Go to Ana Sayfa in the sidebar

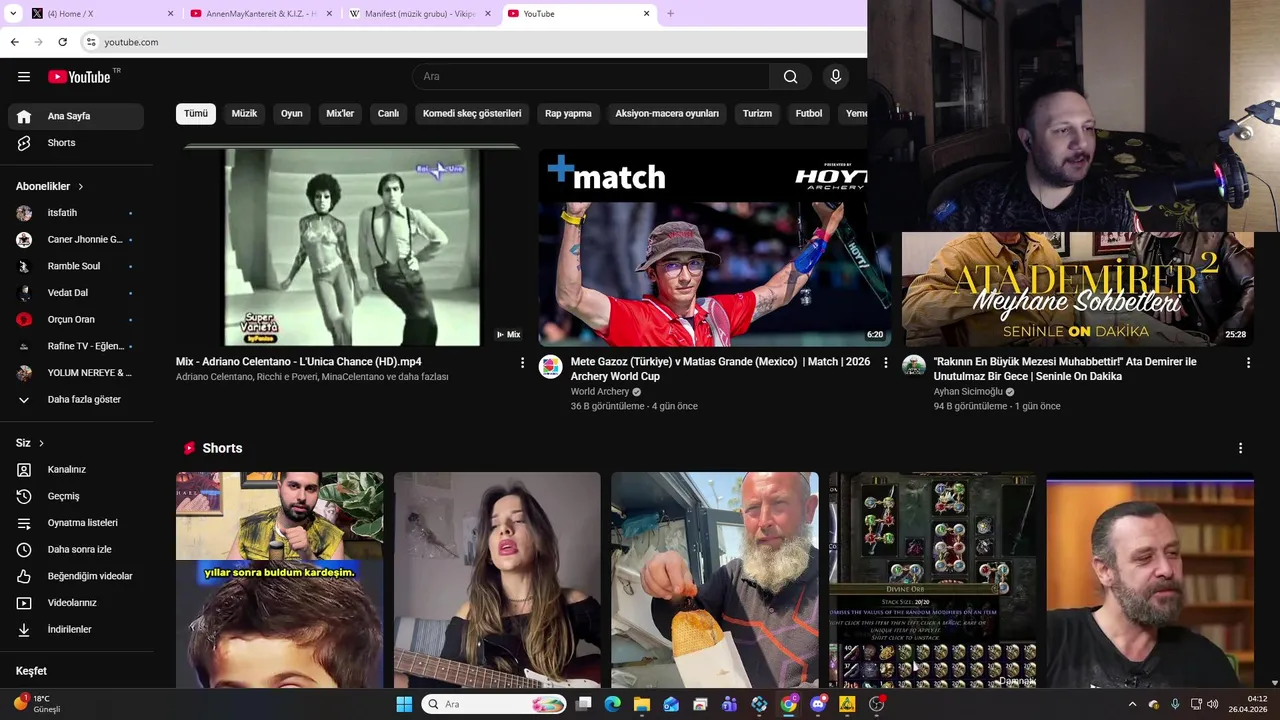[x=76, y=116]
